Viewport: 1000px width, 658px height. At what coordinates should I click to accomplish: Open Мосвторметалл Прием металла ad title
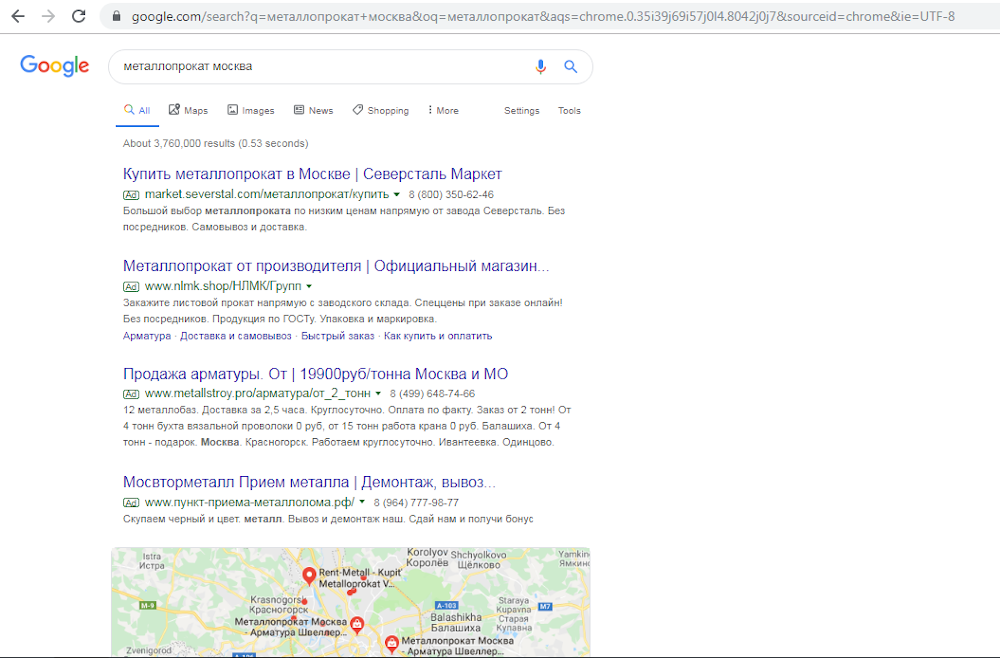pos(309,482)
